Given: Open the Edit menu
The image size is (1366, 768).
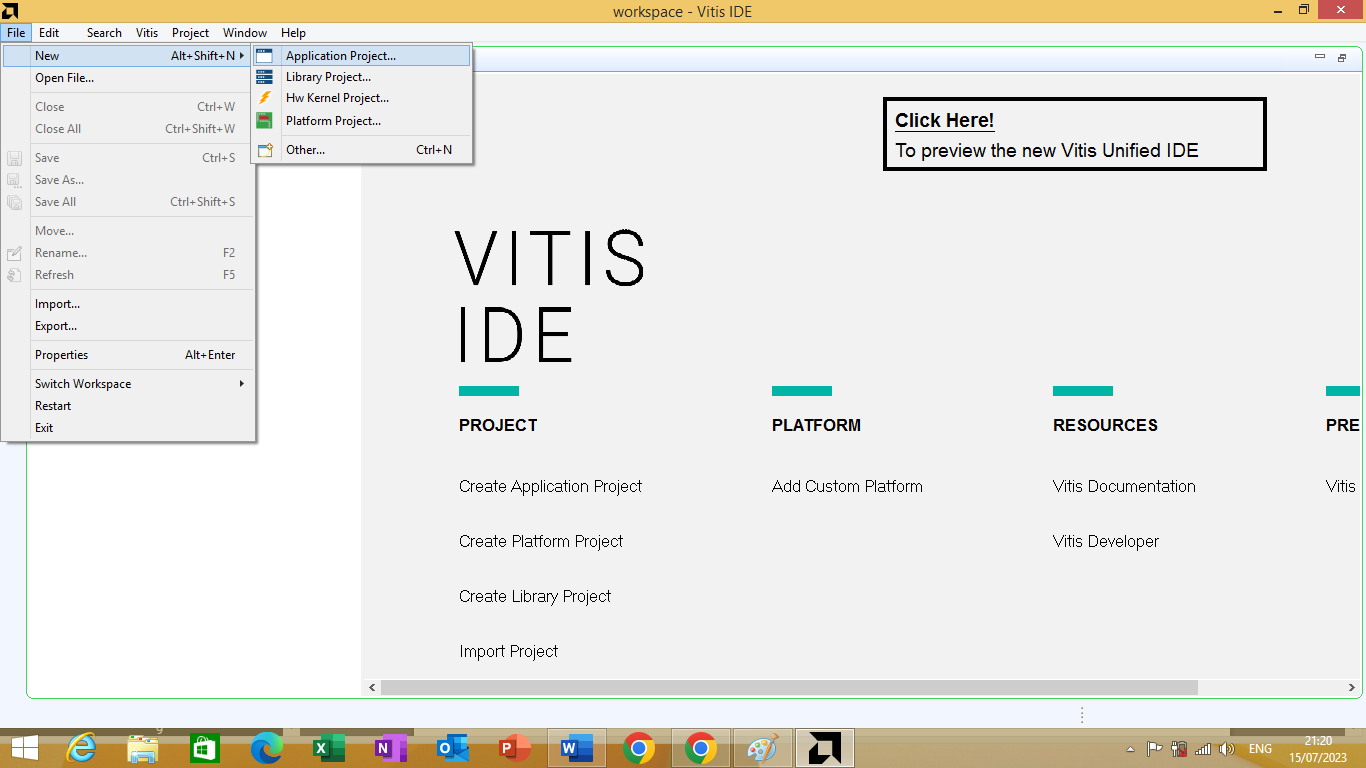Looking at the screenshot, I should coord(49,33).
